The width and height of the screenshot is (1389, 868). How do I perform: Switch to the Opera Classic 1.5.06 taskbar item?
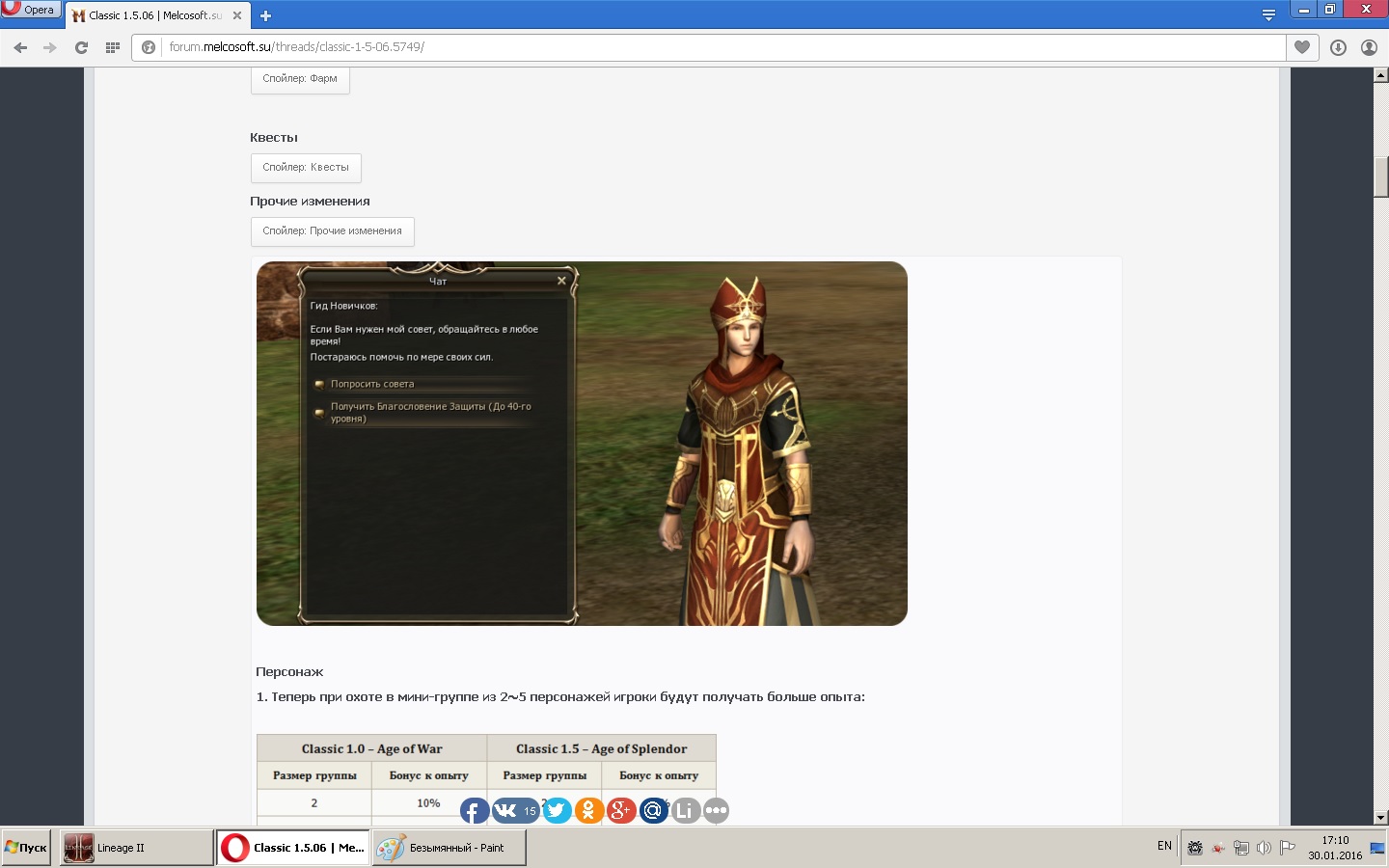pyautogui.click(x=293, y=848)
